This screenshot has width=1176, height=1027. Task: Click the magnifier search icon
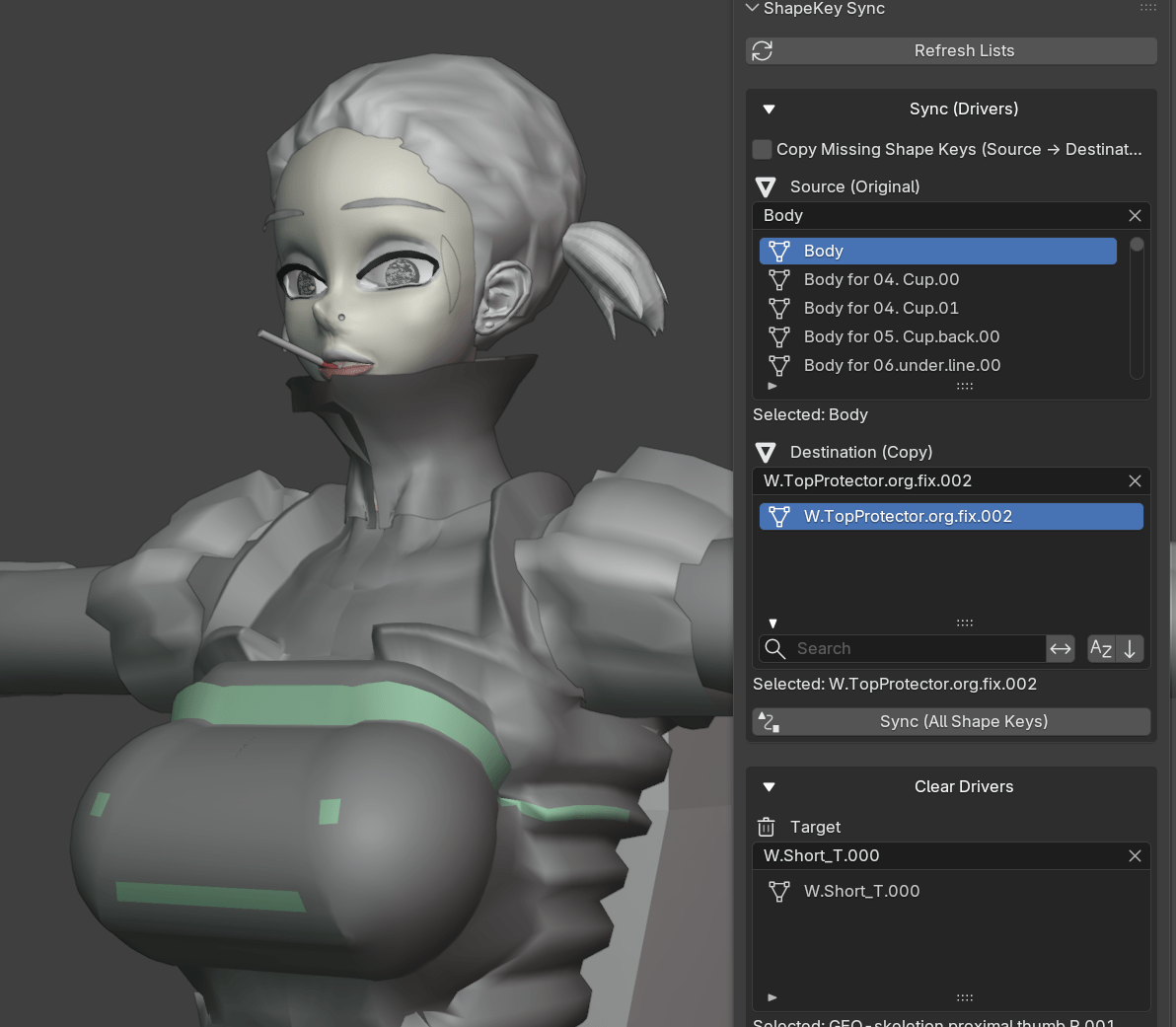point(774,648)
